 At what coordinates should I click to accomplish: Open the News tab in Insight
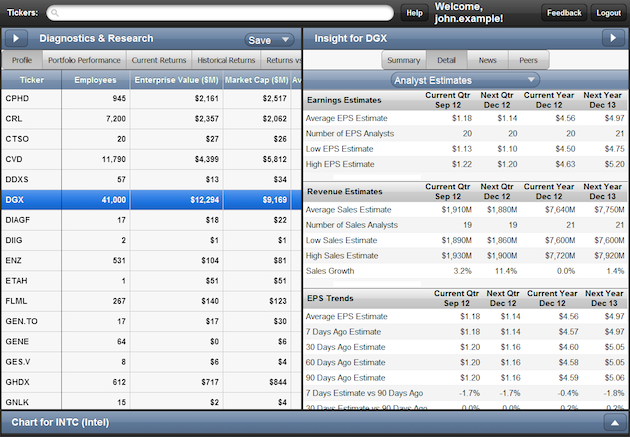click(488, 60)
